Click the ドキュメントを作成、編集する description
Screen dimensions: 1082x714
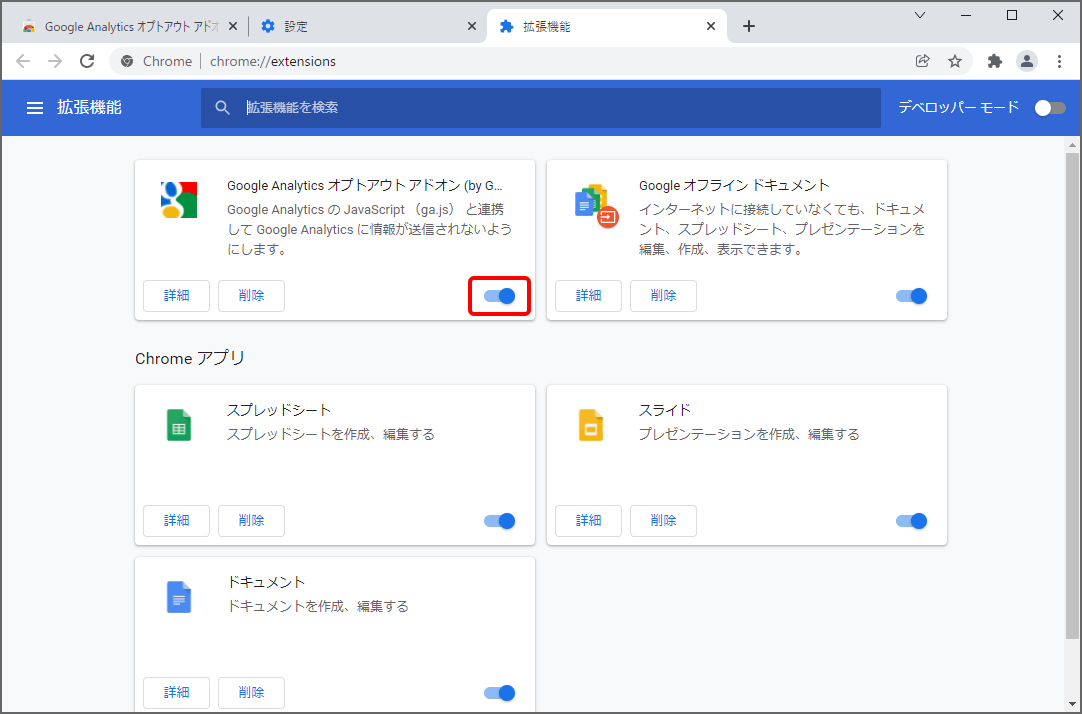pyautogui.click(x=317, y=606)
